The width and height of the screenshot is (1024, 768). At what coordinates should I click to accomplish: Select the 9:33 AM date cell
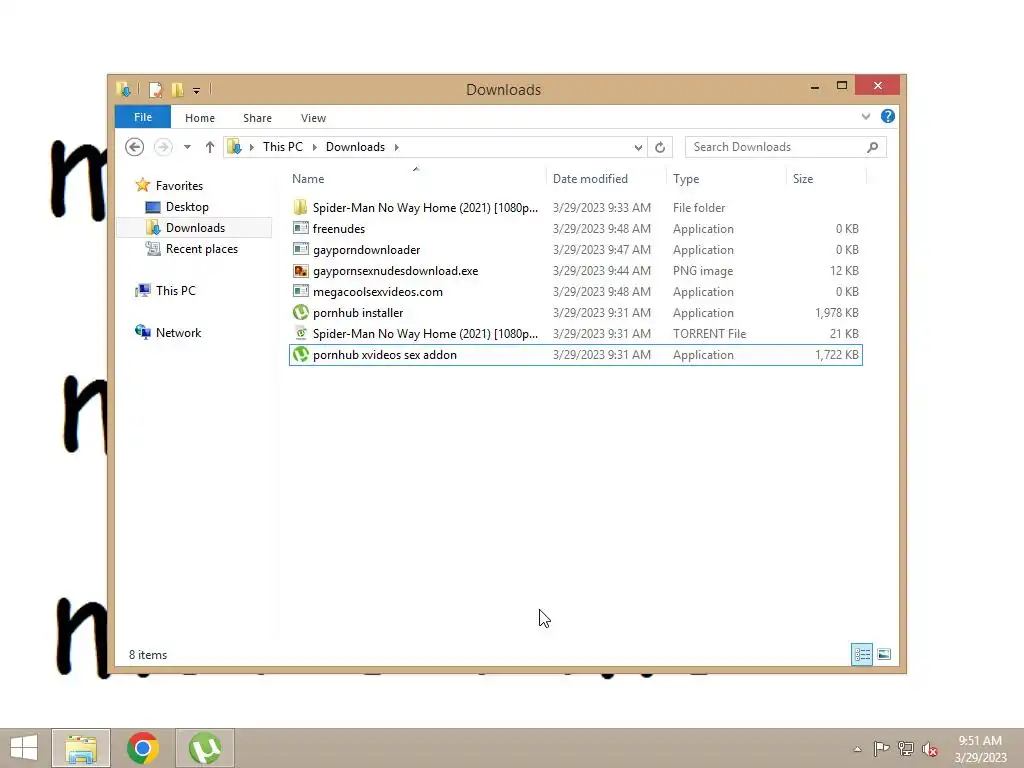pos(601,208)
